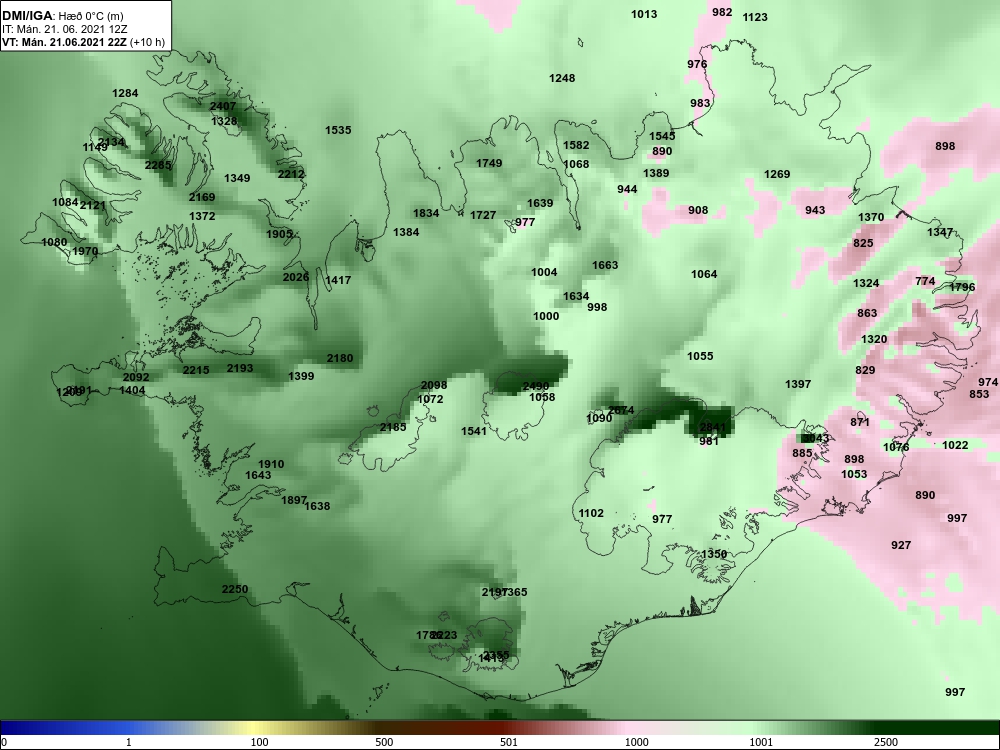This screenshot has width=1000, height=750.
Task: Click the 1349 height value
Action: tap(237, 178)
